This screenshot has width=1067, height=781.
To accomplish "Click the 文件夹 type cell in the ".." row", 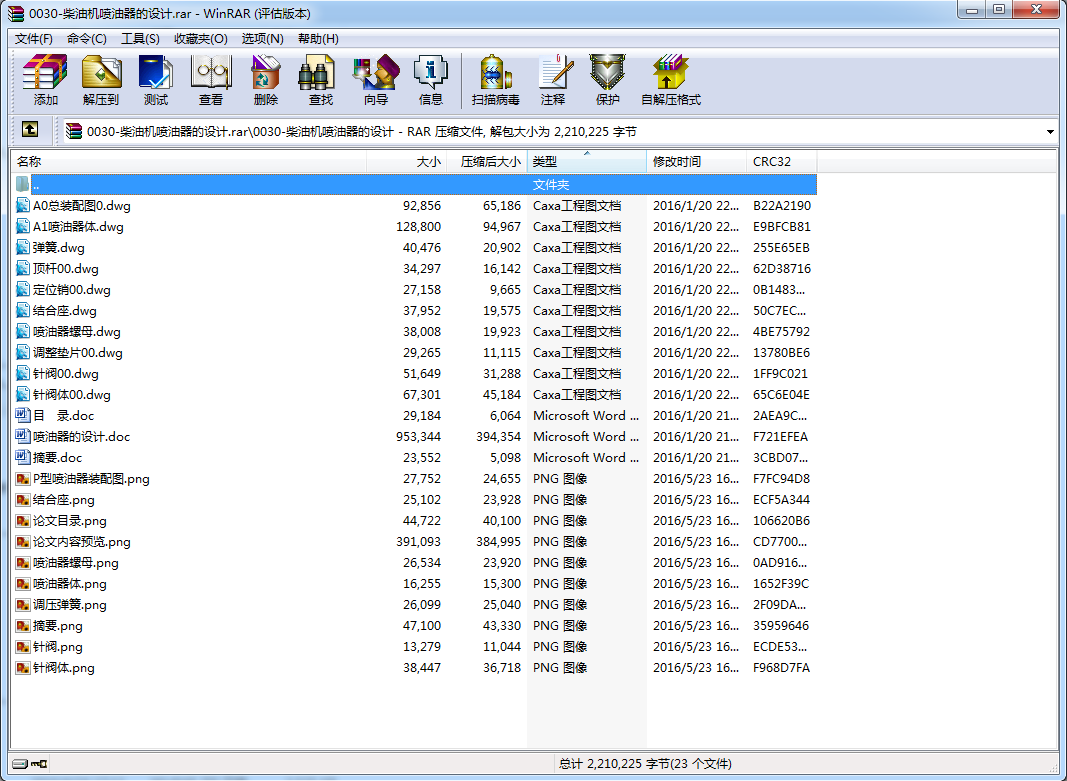I will coord(551,184).
